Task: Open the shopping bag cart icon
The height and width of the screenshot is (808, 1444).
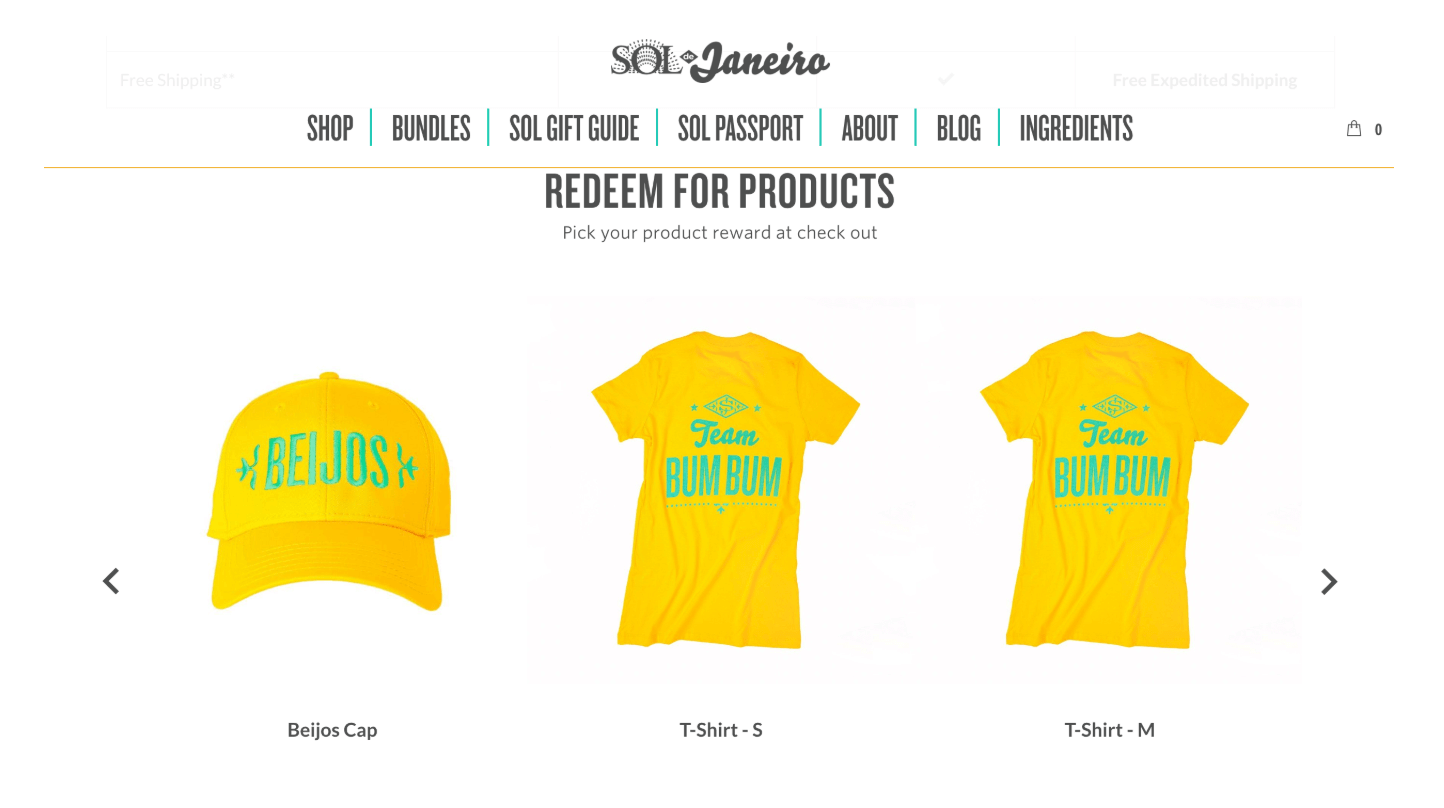Action: point(1354,128)
